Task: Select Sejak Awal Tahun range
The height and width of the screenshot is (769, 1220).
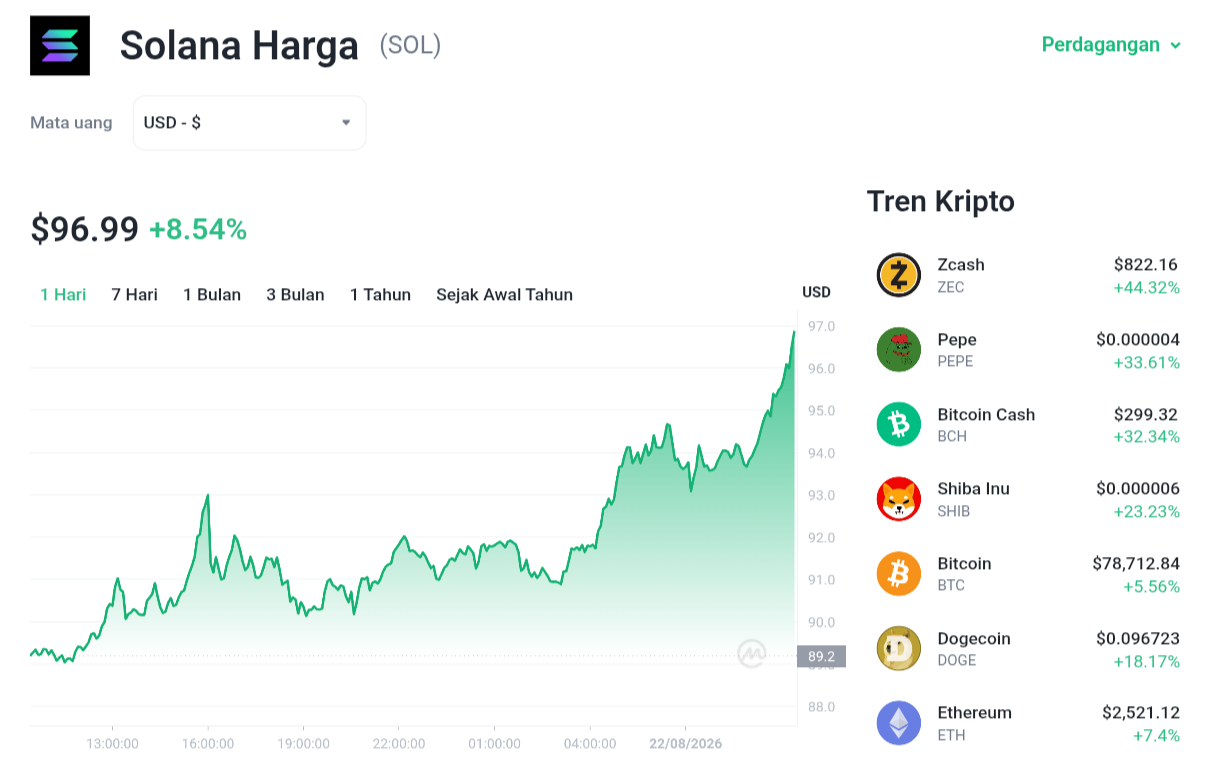Action: 504,294
